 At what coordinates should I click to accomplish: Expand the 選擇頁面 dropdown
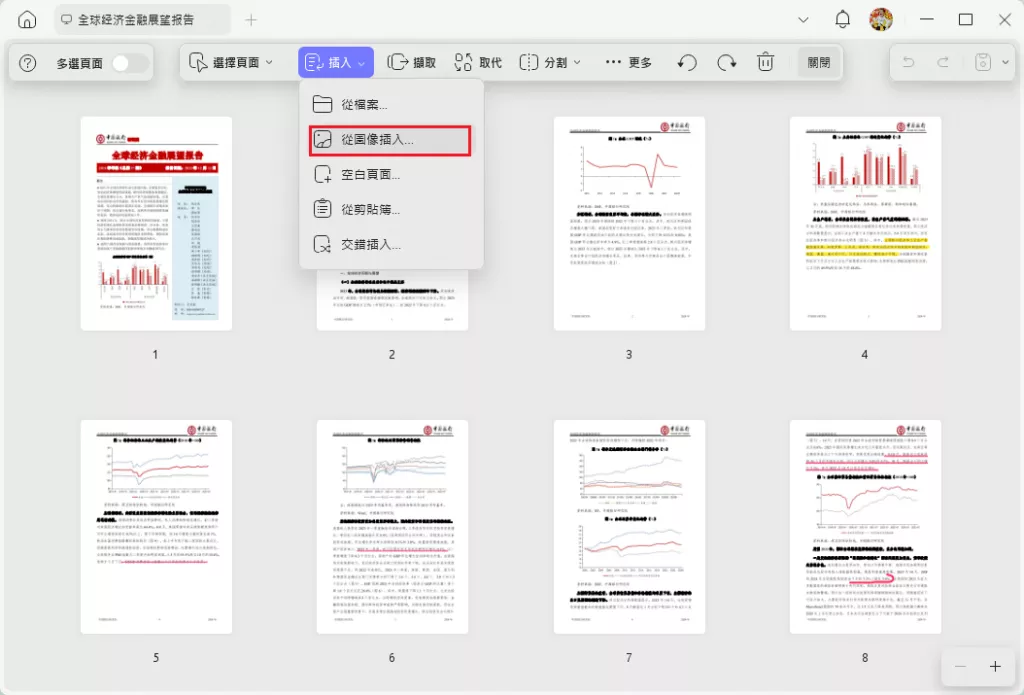tap(231, 62)
